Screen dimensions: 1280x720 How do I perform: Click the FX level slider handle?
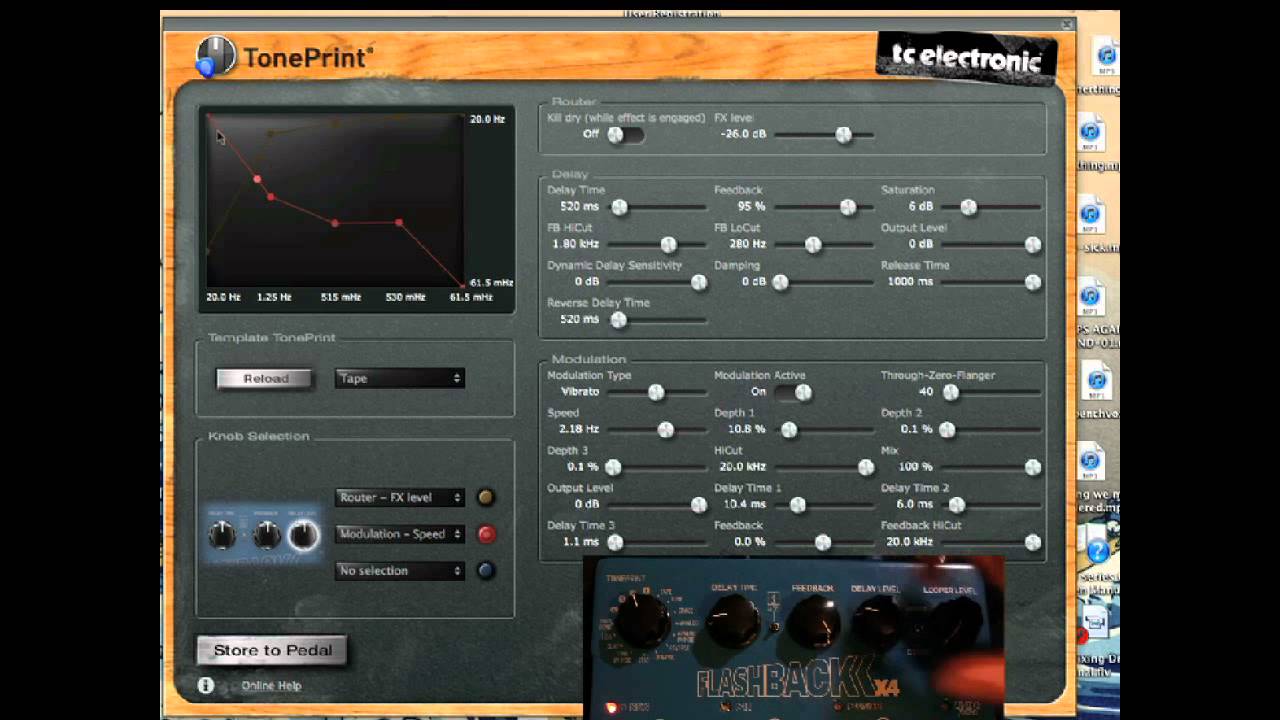coord(844,134)
